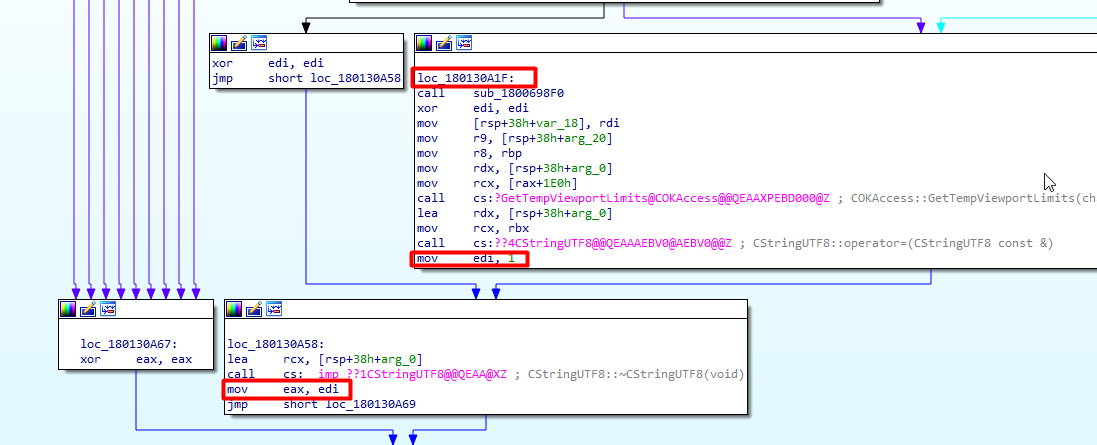This screenshot has height=445, width=1097.
Task: Select 'mov r9, [rsp+38h+arg_20]' line
Action: (515, 139)
